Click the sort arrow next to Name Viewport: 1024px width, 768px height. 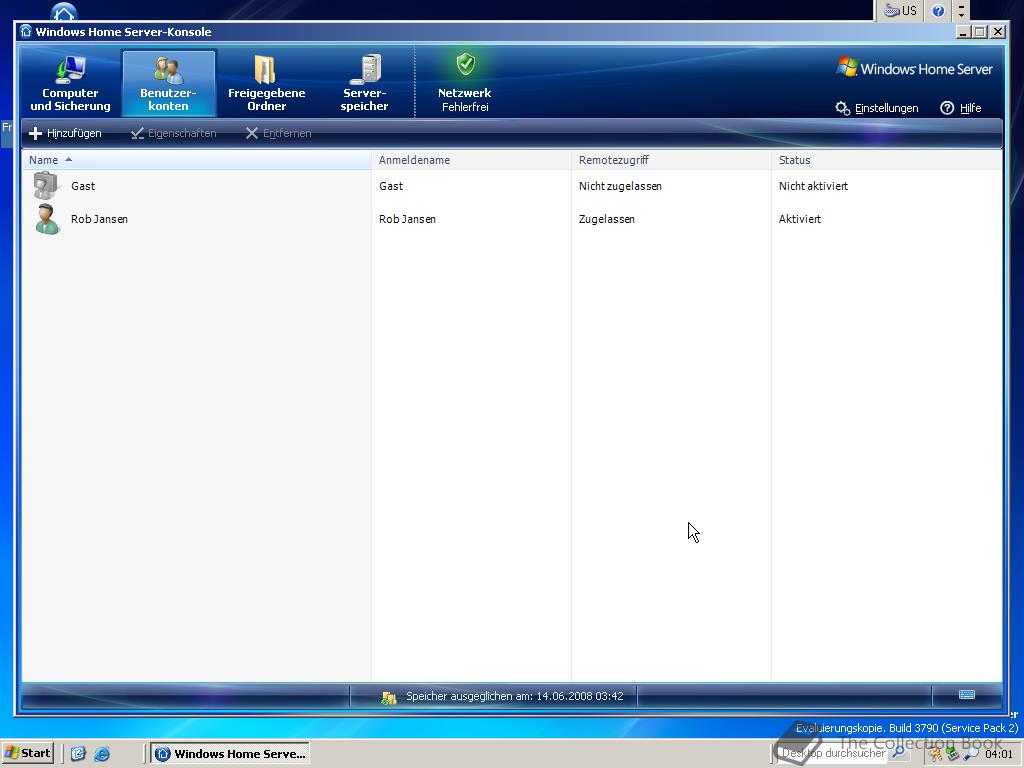[x=69, y=160]
